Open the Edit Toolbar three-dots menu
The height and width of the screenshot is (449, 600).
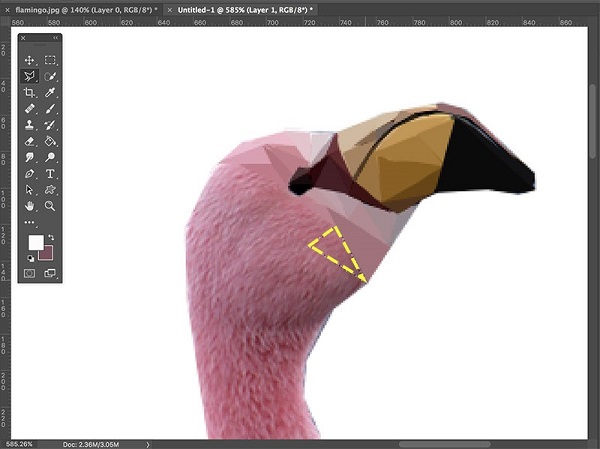29,222
